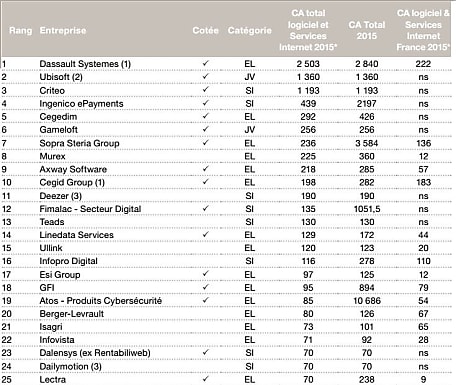Click the Ubisoft row Cotée checkmark
The height and width of the screenshot is (385, 456).
point(206,76)
